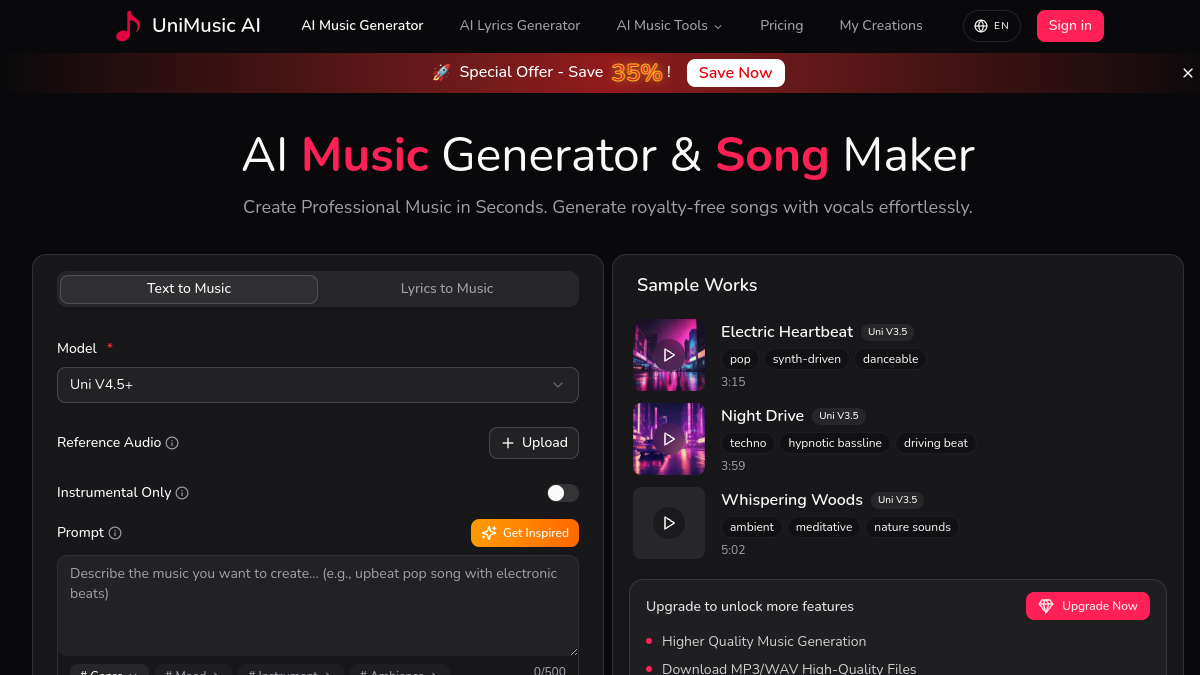1200x675 pixels.
Task: Click the Sign in button
Action: pyautogui.click(x=1070, y=26)
